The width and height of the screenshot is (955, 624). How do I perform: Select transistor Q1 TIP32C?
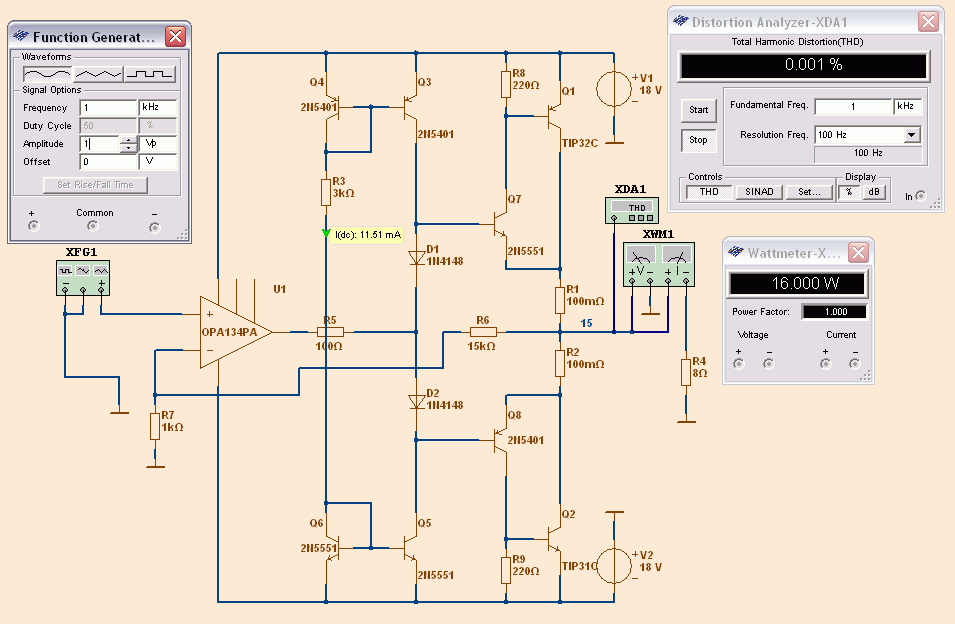(553, 114)
